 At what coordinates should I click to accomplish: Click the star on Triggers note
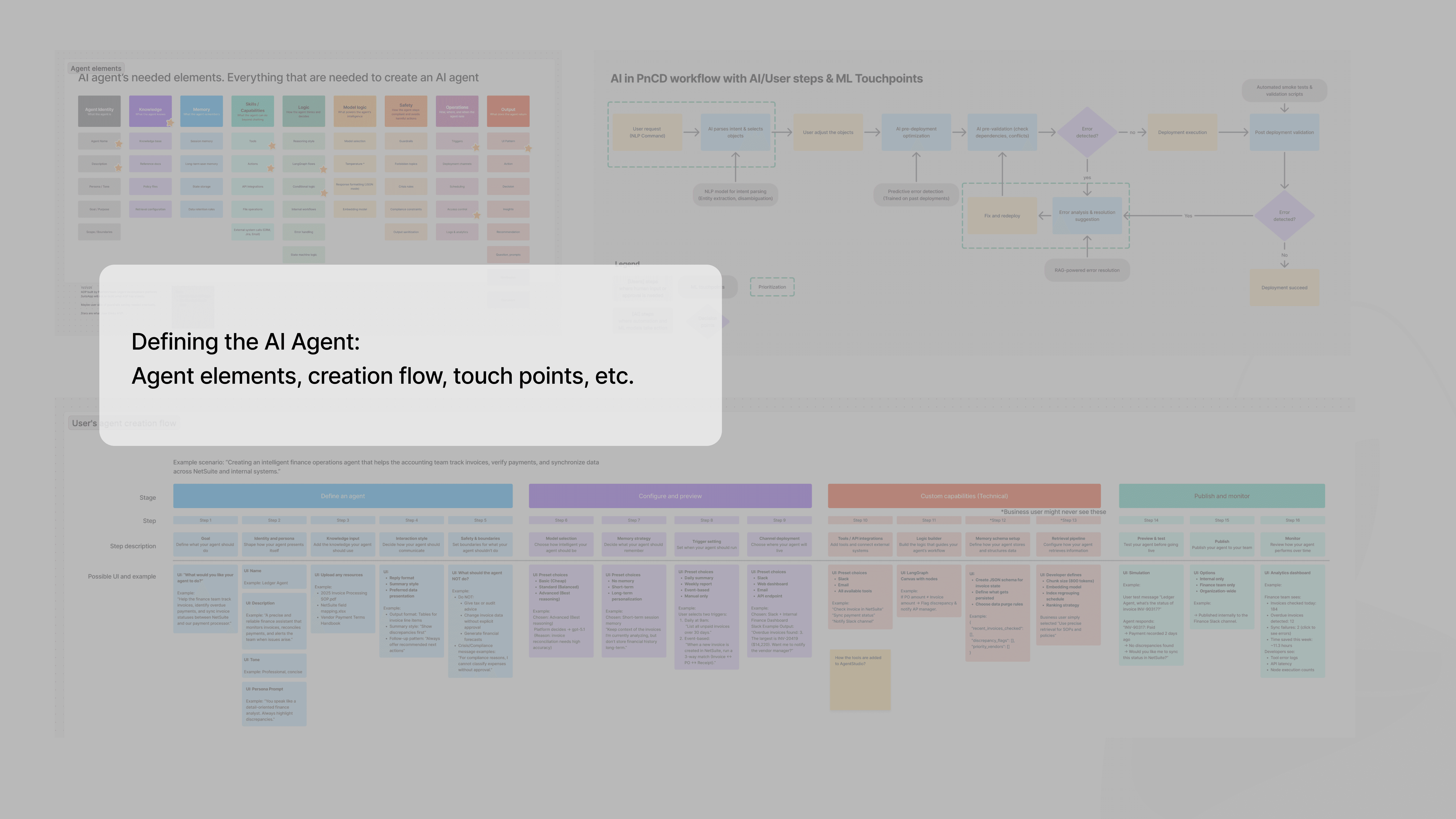[x=476, y=148]
